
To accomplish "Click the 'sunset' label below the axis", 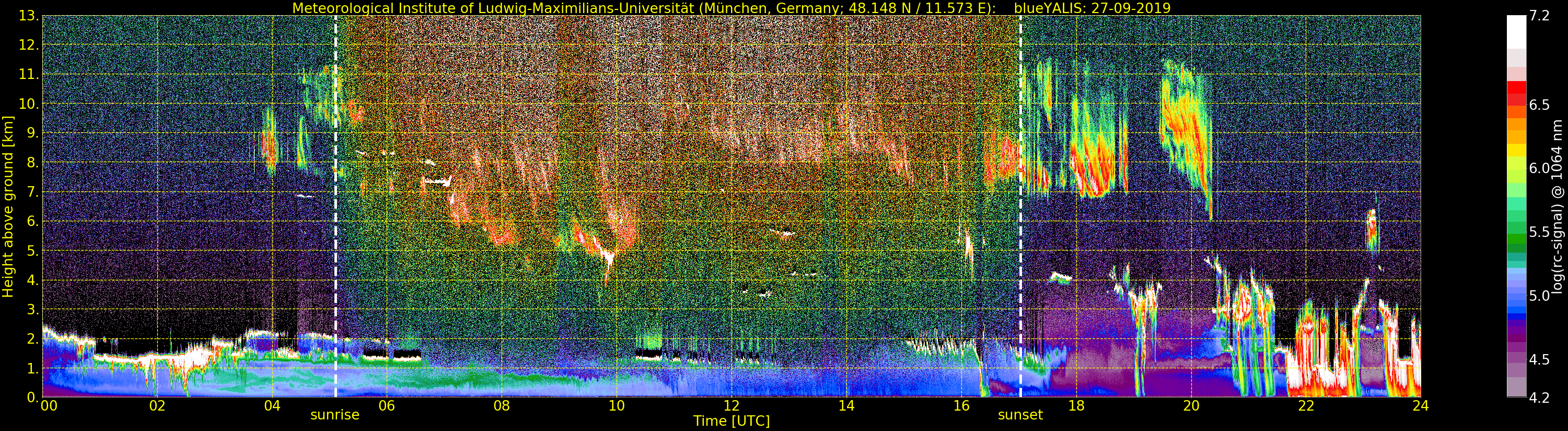I will pos(1020,415).
